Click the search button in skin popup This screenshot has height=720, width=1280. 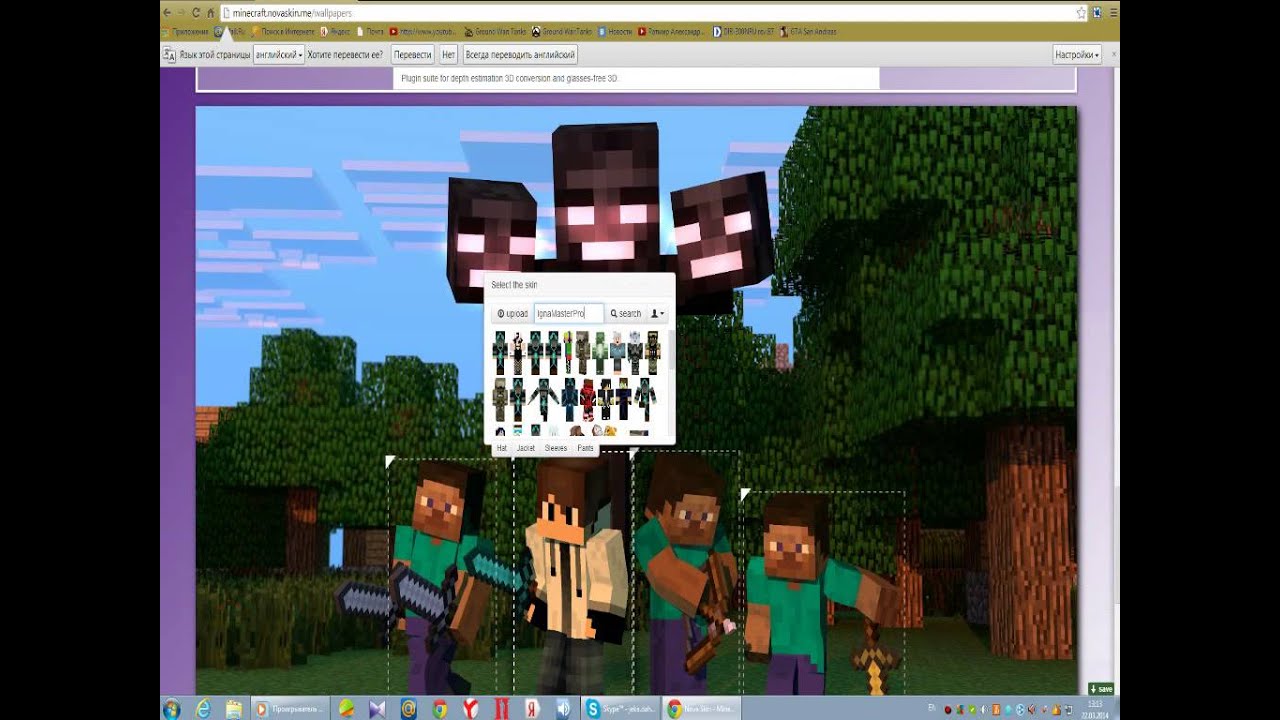pos(626,313)
